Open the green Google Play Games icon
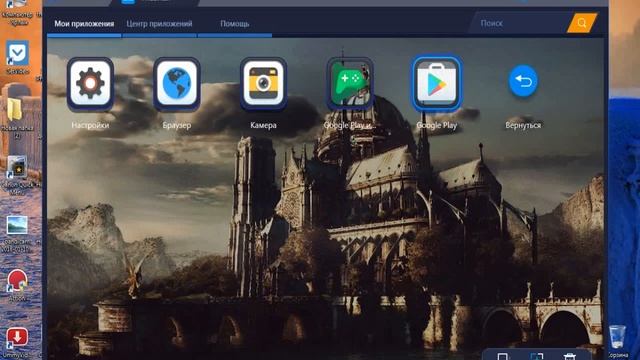 [x=350, y=83]
